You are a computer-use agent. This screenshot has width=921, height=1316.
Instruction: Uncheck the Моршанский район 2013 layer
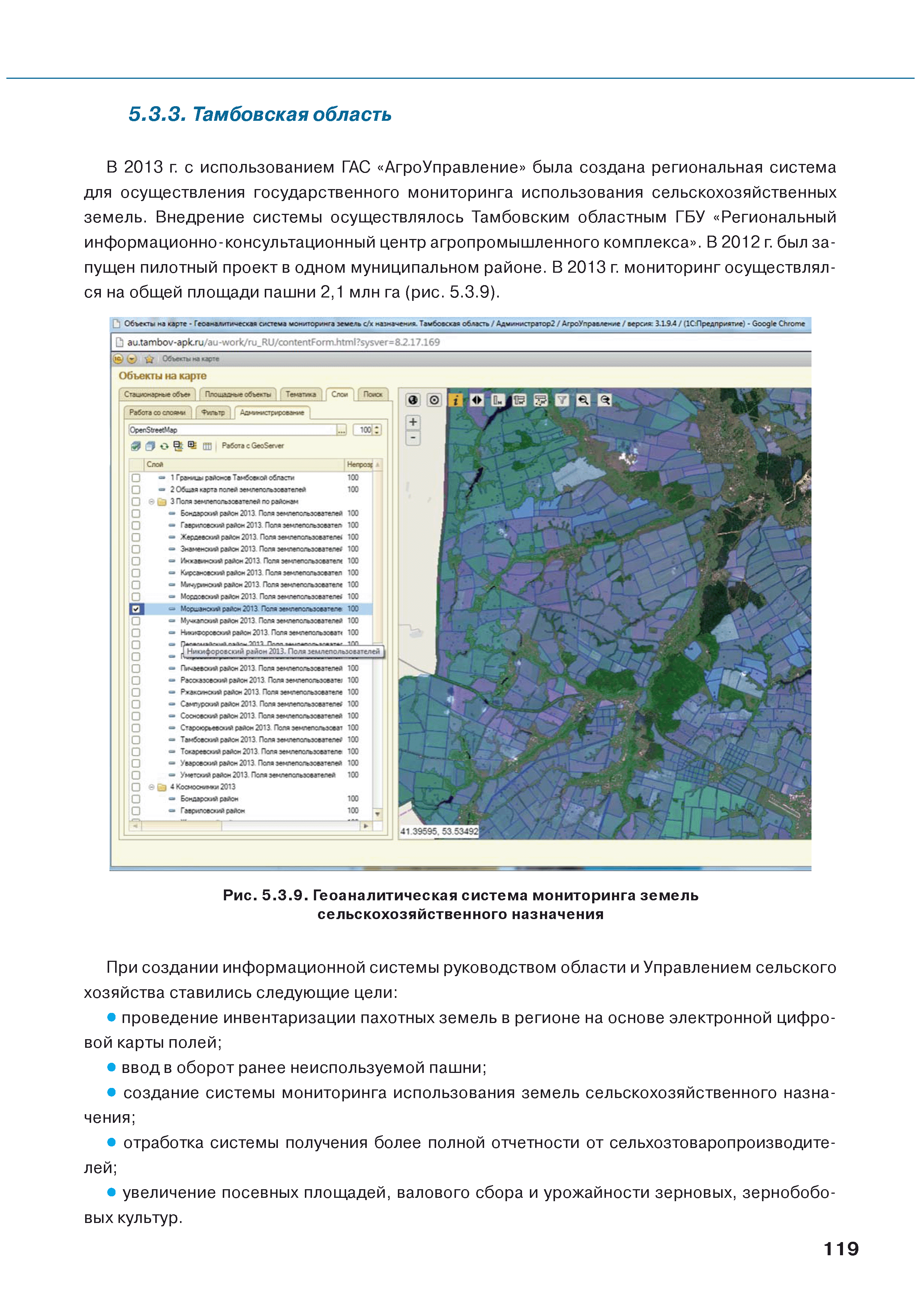point(136,609)
